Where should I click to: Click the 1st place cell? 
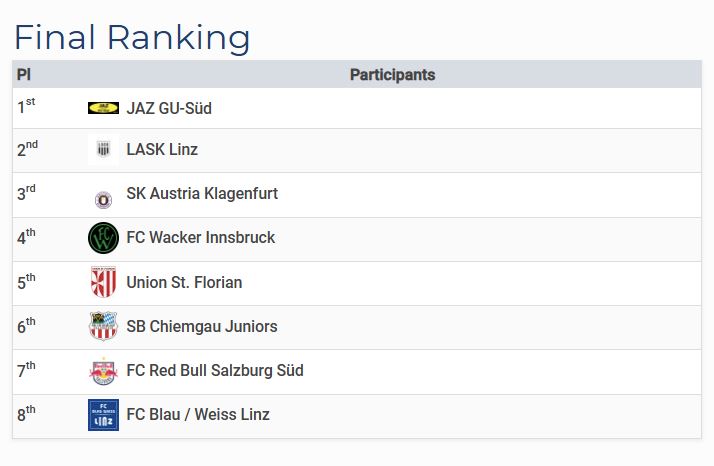point(26,106)
